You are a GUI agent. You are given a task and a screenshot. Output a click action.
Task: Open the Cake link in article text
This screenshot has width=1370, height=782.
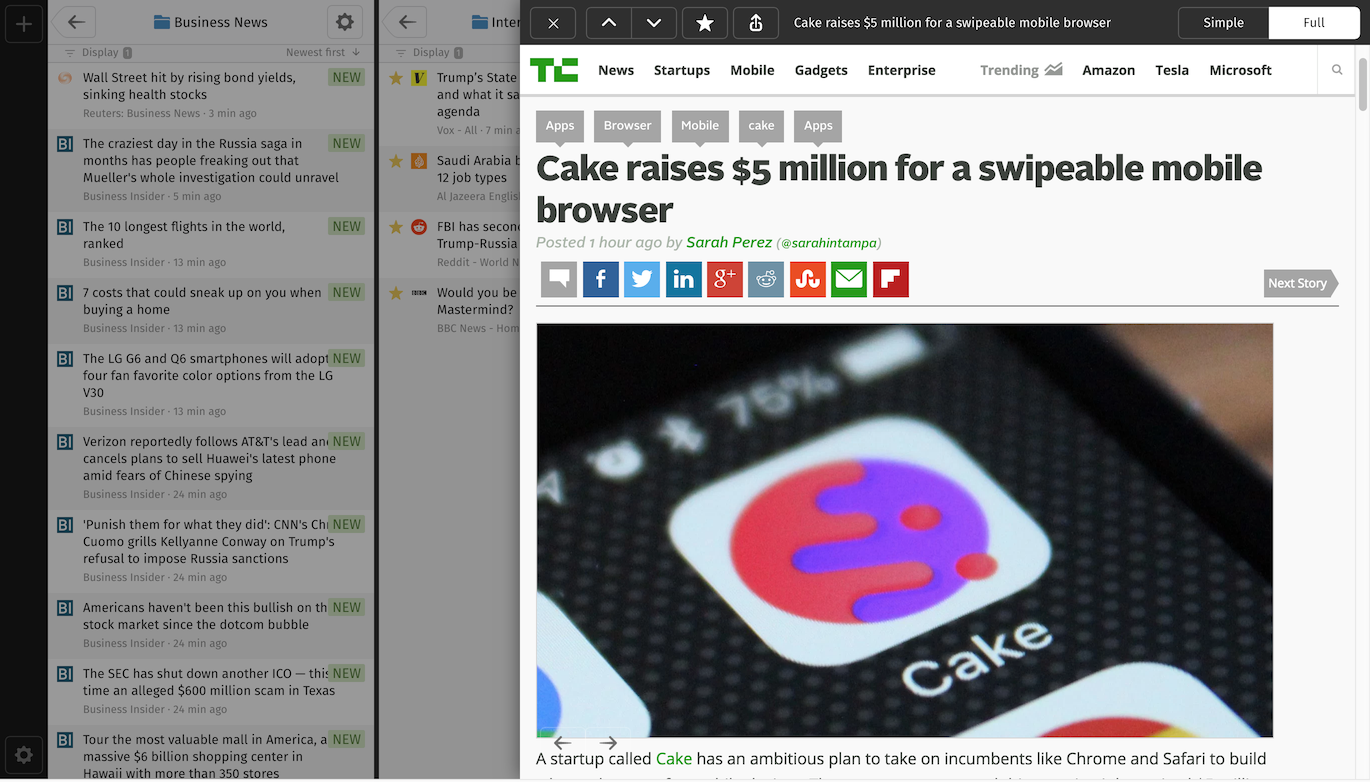674,759
